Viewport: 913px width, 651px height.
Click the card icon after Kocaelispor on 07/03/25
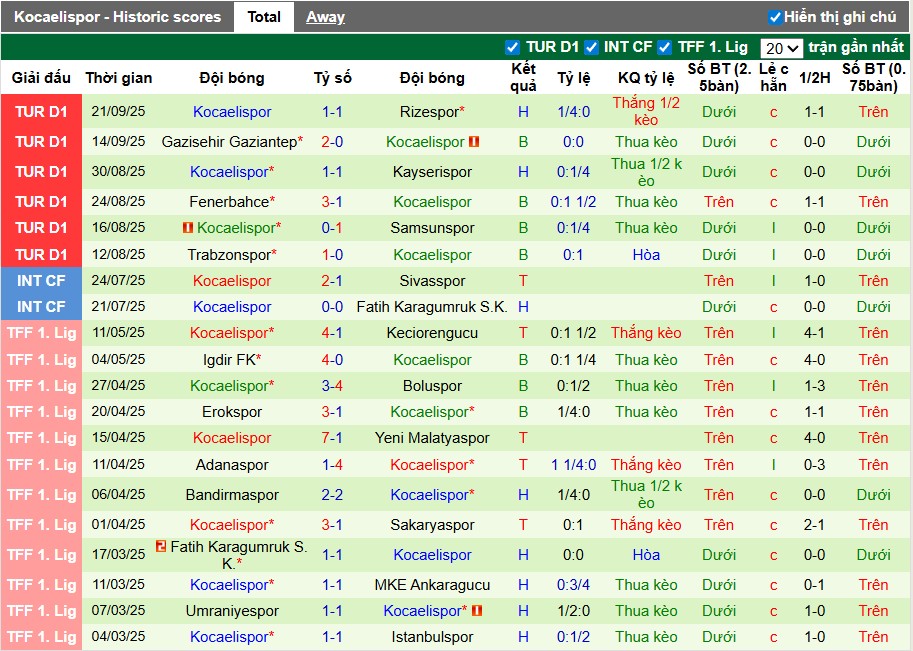(x=477, y=610)
